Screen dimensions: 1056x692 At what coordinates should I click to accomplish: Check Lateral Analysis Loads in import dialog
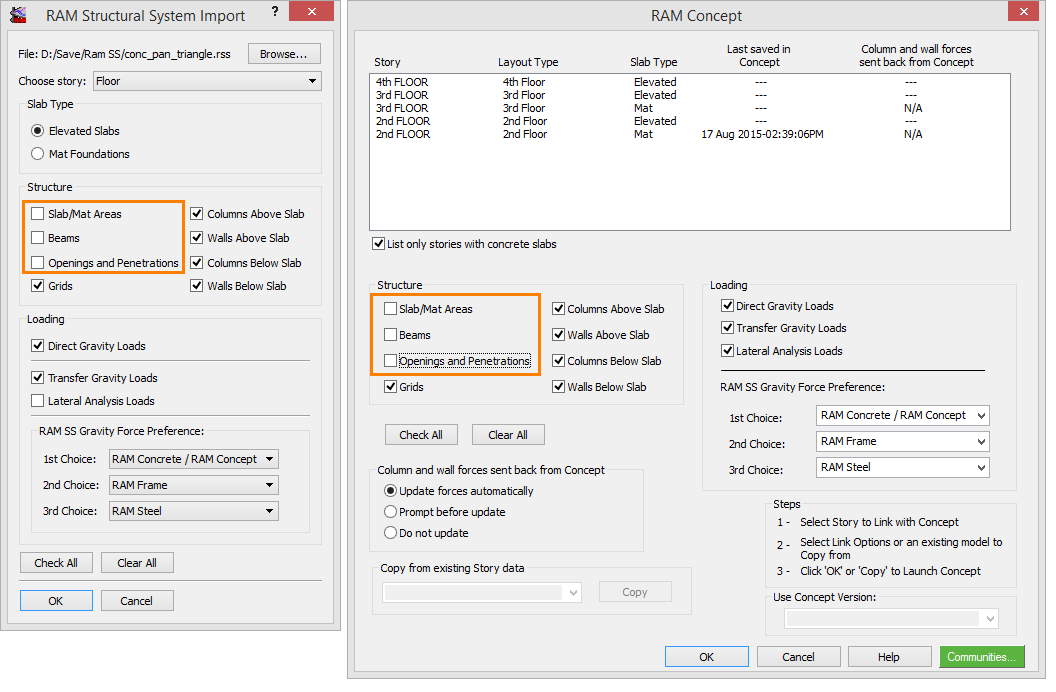pos(38,401)
